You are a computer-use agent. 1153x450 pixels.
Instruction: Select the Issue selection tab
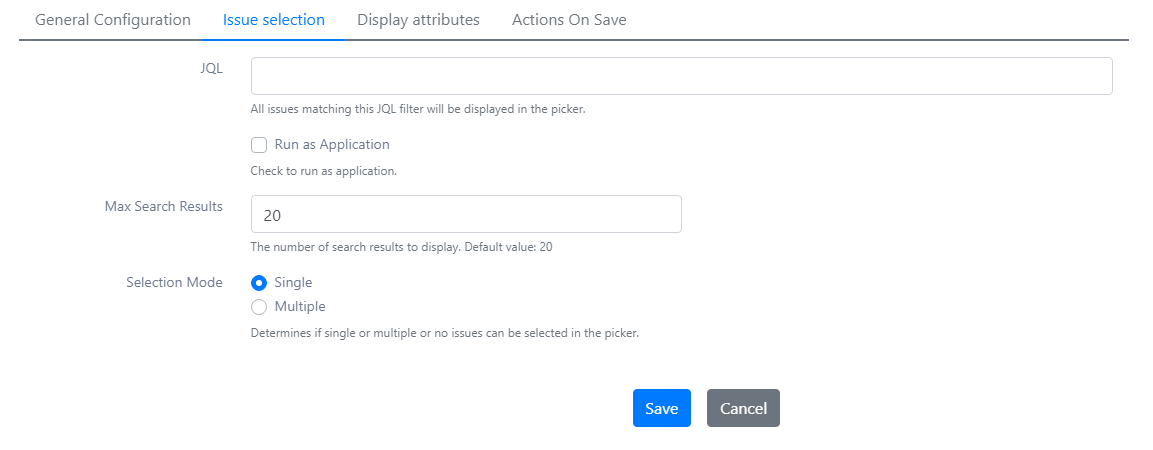[x=274, y=20]
